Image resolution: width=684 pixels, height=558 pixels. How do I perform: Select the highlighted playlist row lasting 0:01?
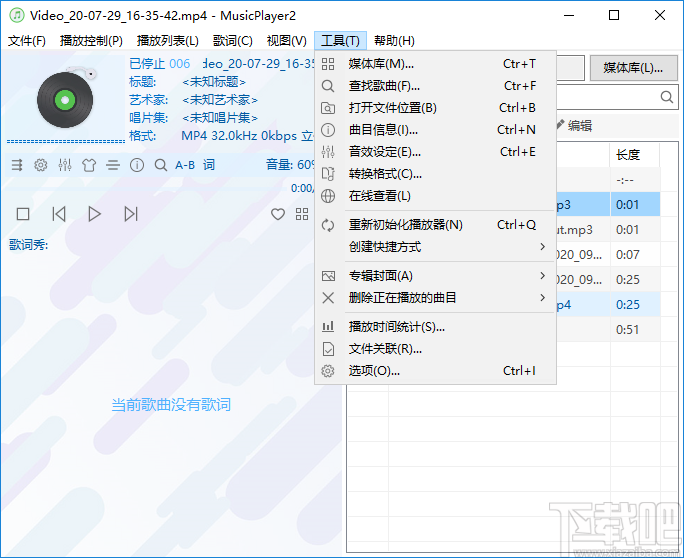(609, 205)
